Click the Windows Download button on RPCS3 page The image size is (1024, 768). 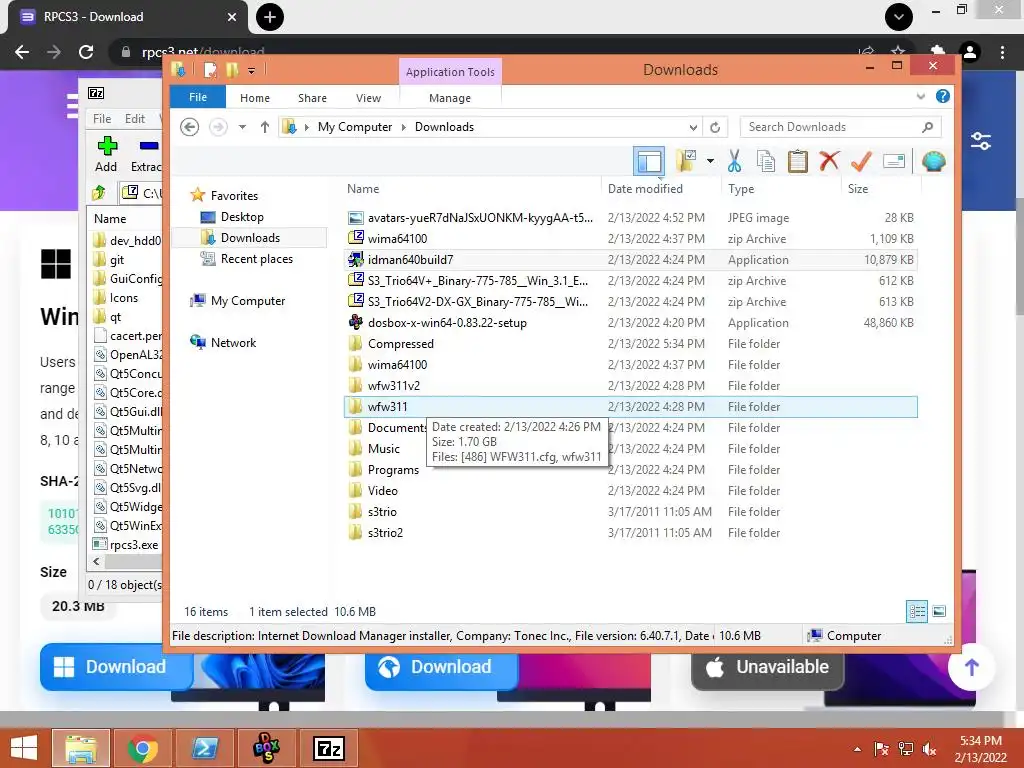pyautogui.click(x=116, y=667)
